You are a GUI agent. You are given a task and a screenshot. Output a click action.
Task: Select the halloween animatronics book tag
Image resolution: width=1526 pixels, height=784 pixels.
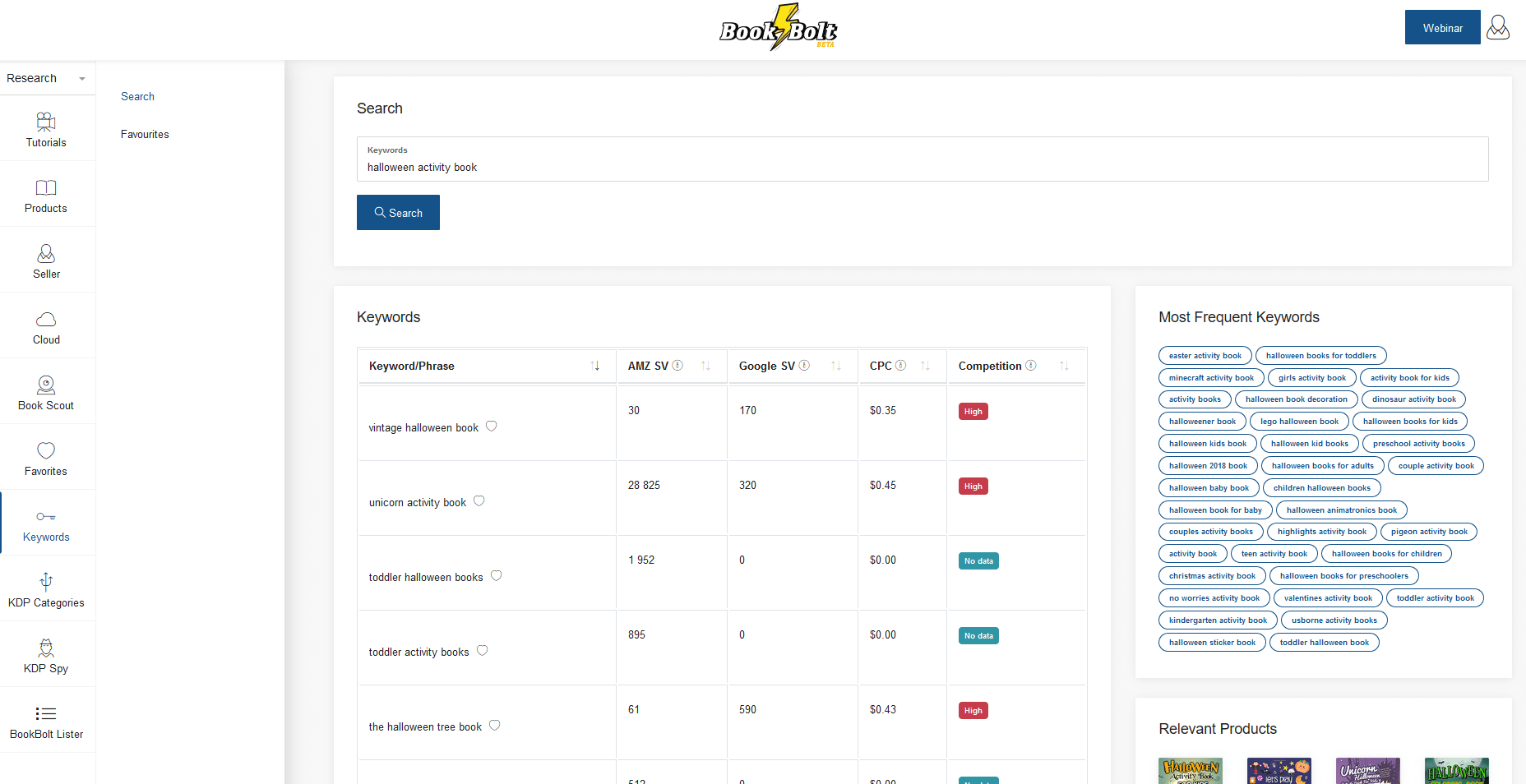click(x=1341, y=510)
